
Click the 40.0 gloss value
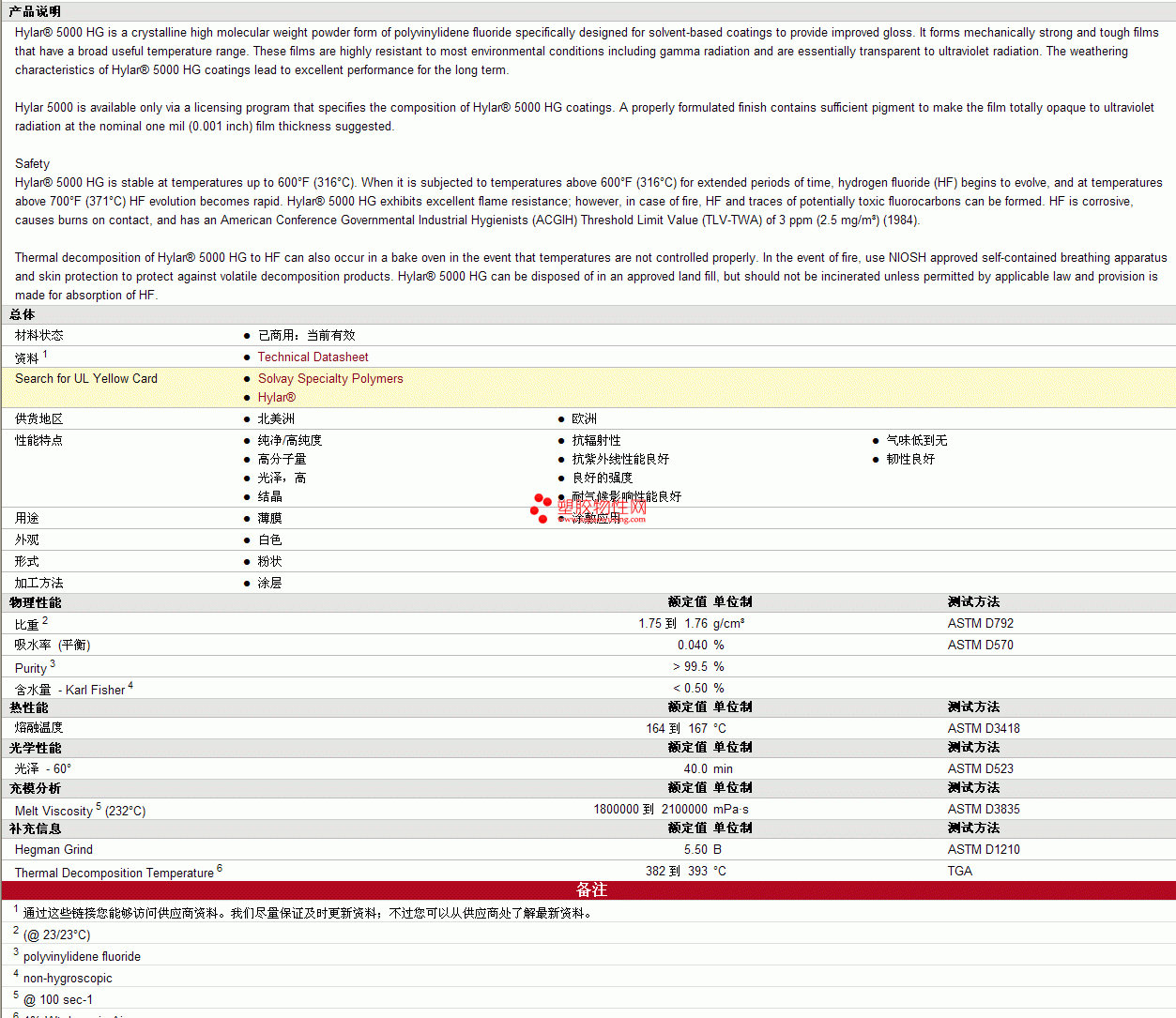[x=696, y=768]
